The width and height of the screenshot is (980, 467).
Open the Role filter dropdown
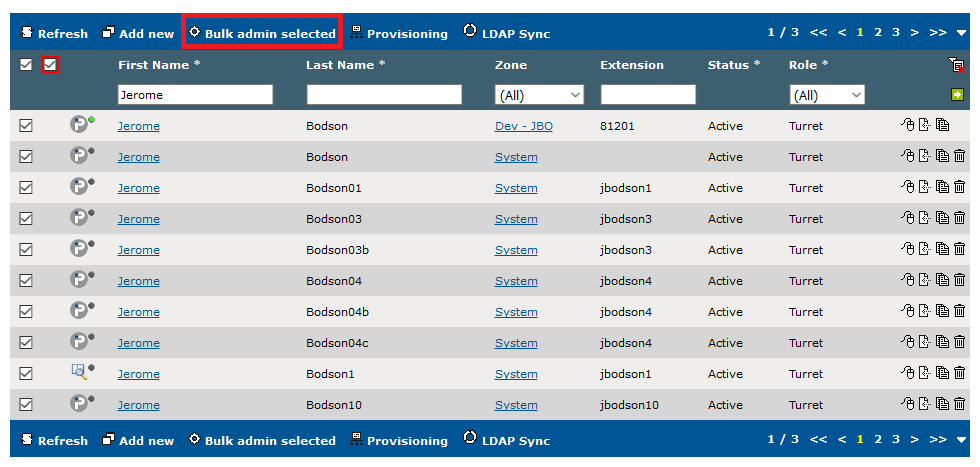pos(826,95)
